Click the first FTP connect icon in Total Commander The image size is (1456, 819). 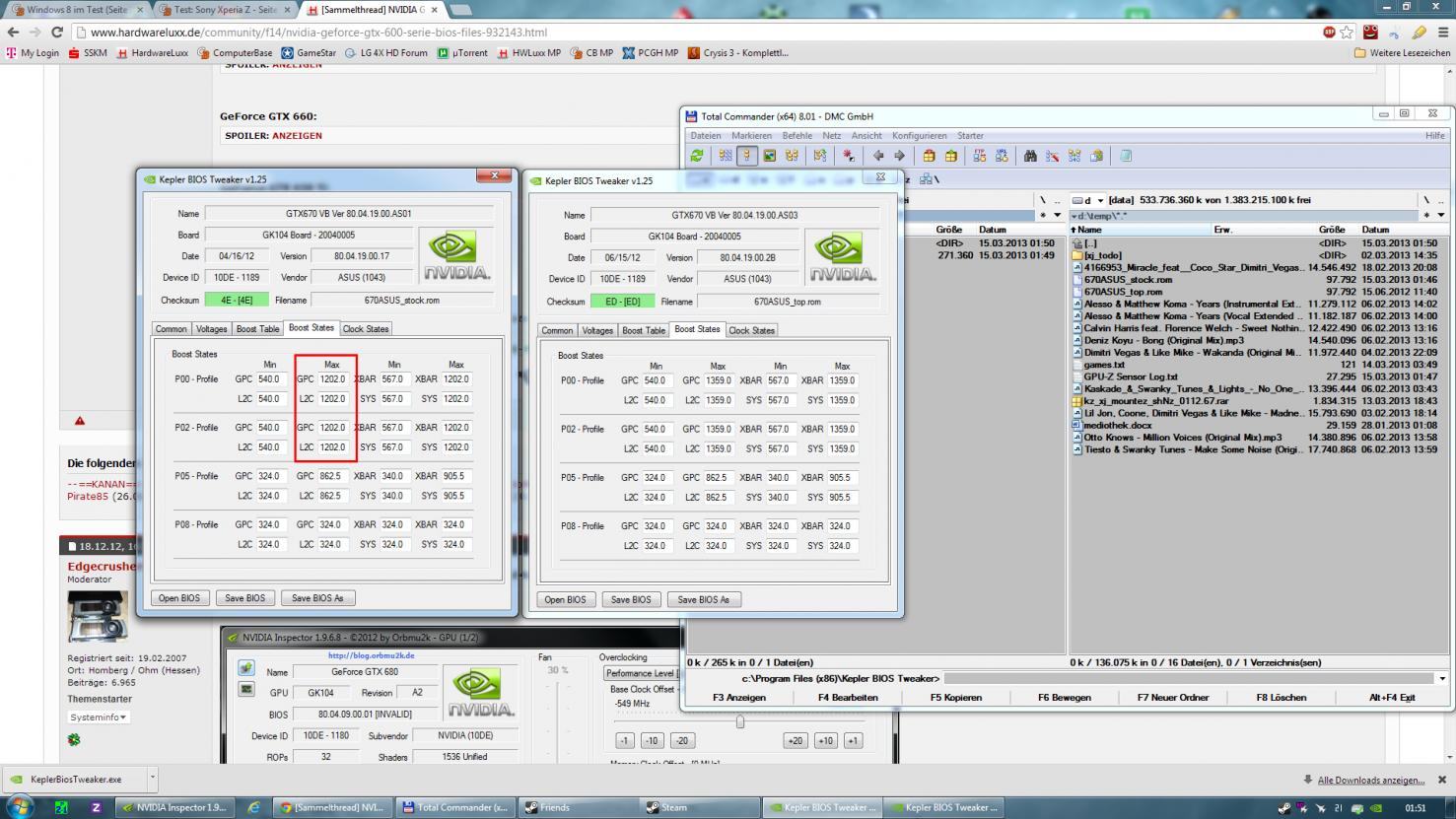click(980, 156)
